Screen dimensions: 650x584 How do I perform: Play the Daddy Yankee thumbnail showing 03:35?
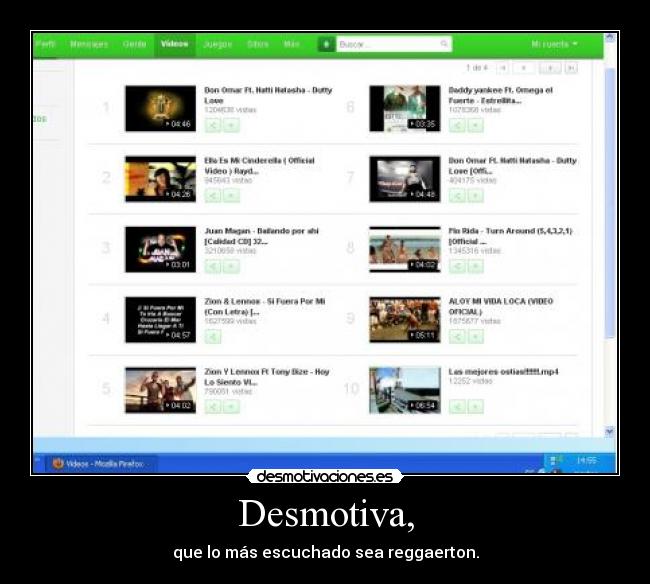405,108
